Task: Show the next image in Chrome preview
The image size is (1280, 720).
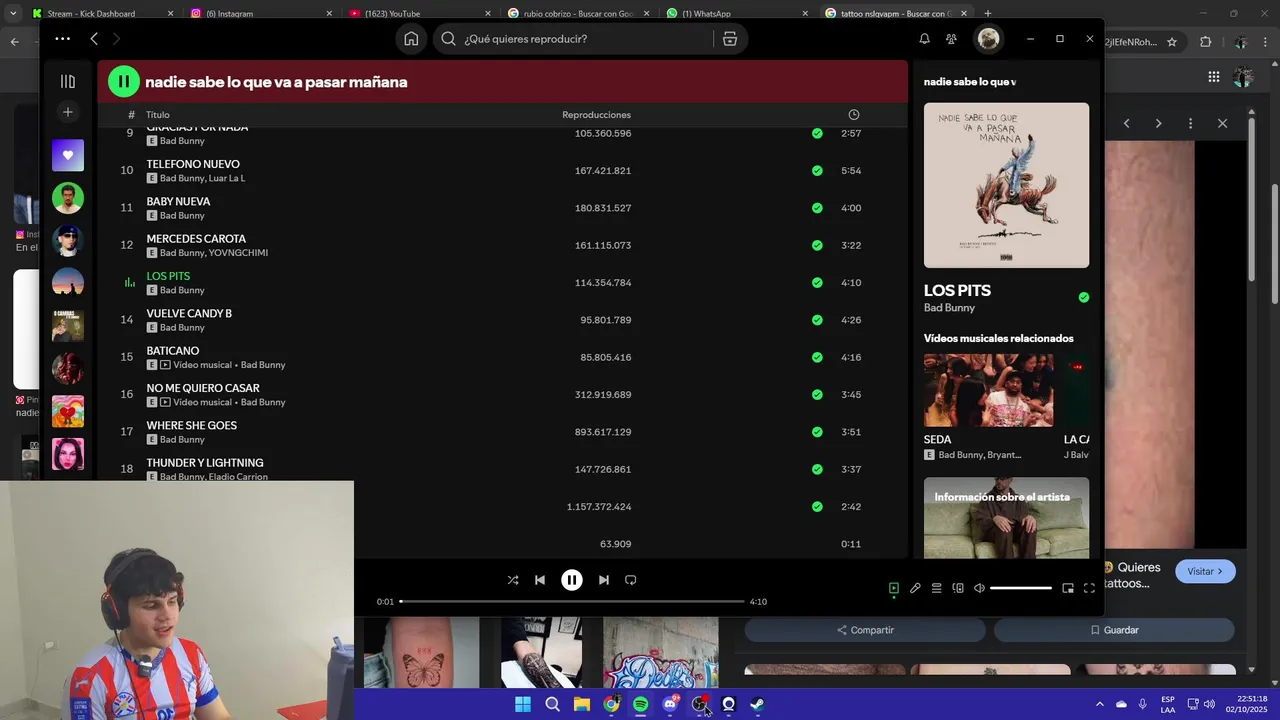Action: 1158,123
